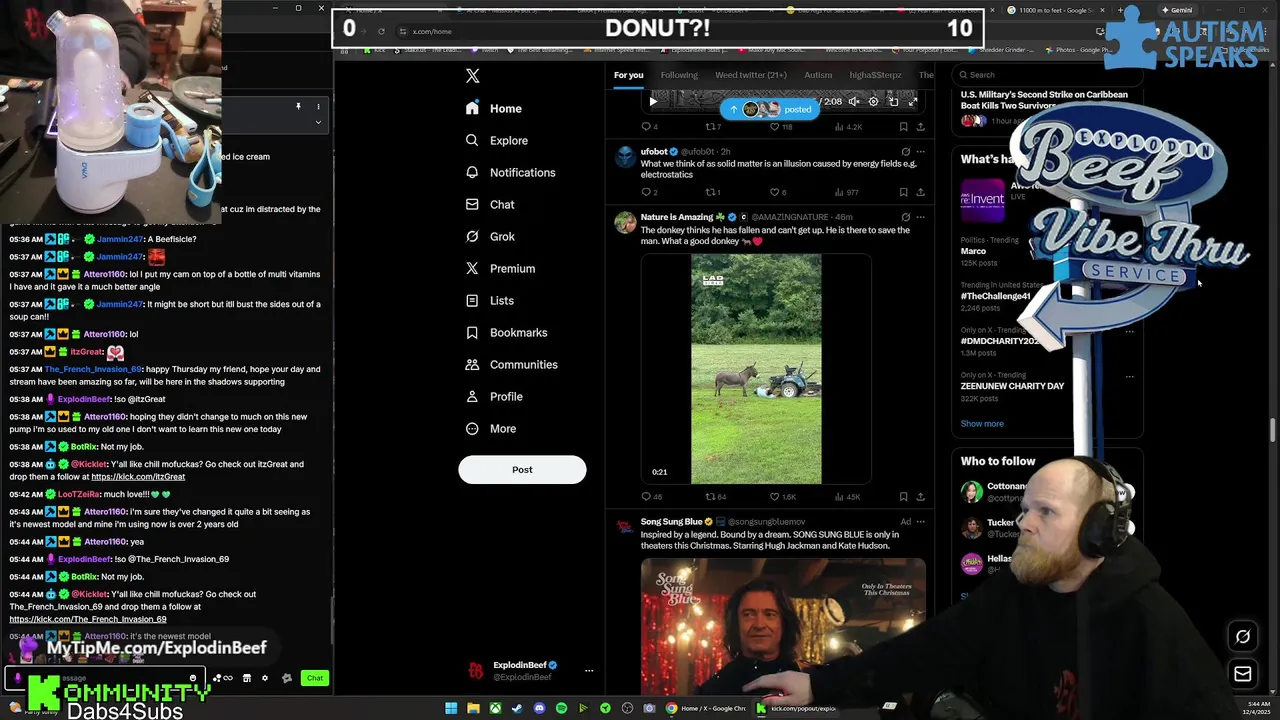This screenshot has height=720, width=1280.
Task: Open the X logo home icon
Action: coord(473,76)
